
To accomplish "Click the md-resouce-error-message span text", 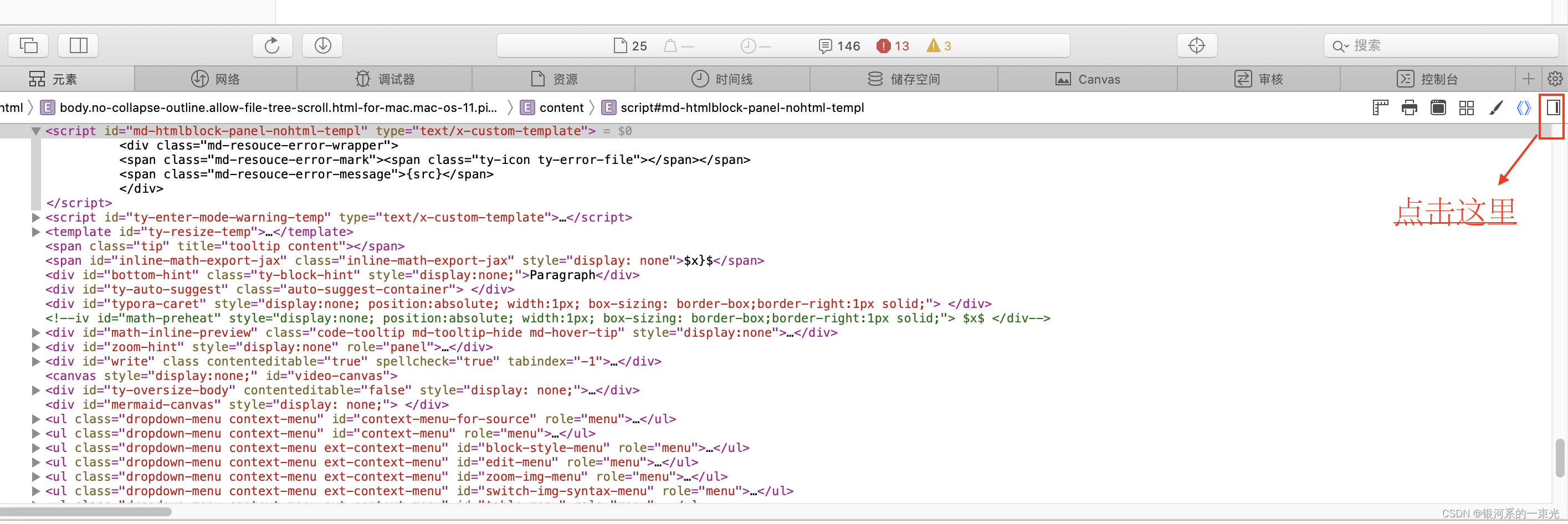I will point(306,174).
